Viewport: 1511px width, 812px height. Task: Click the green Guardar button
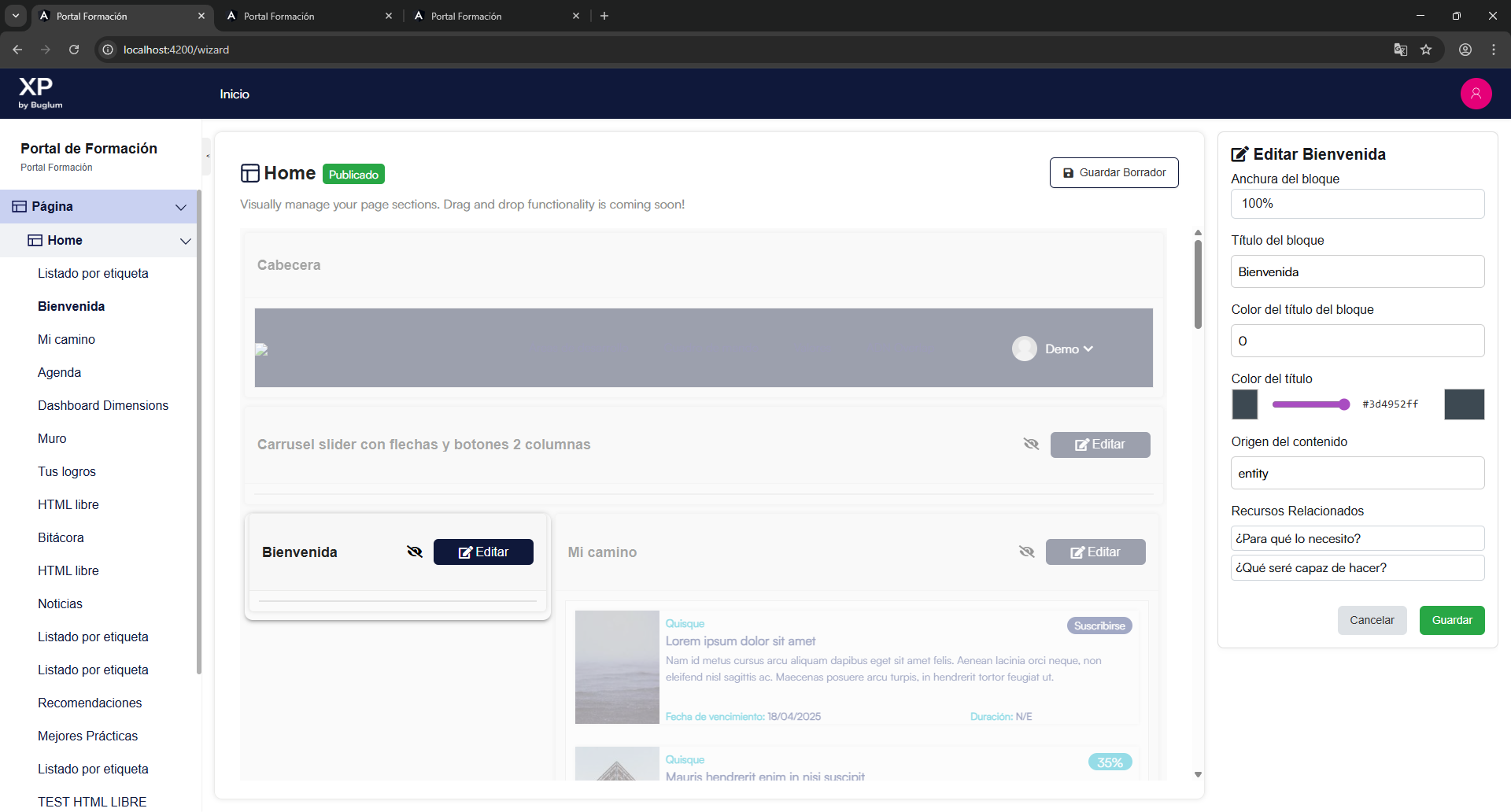pos(1452,620)
